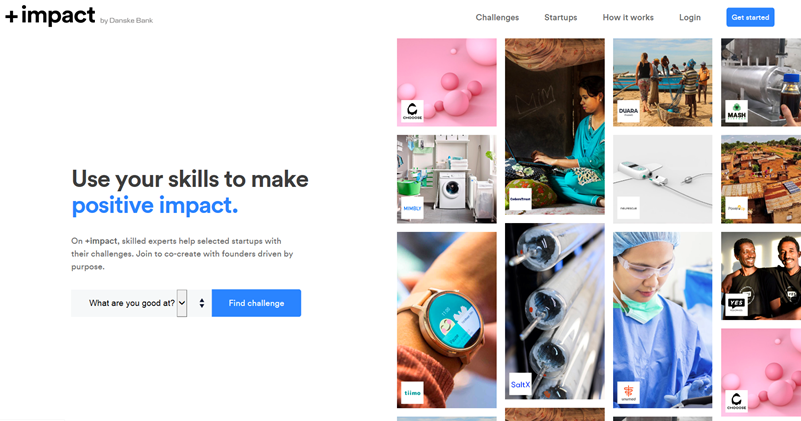Click the Login link
This screenshot has height=421, width=801.
(690, 17)
